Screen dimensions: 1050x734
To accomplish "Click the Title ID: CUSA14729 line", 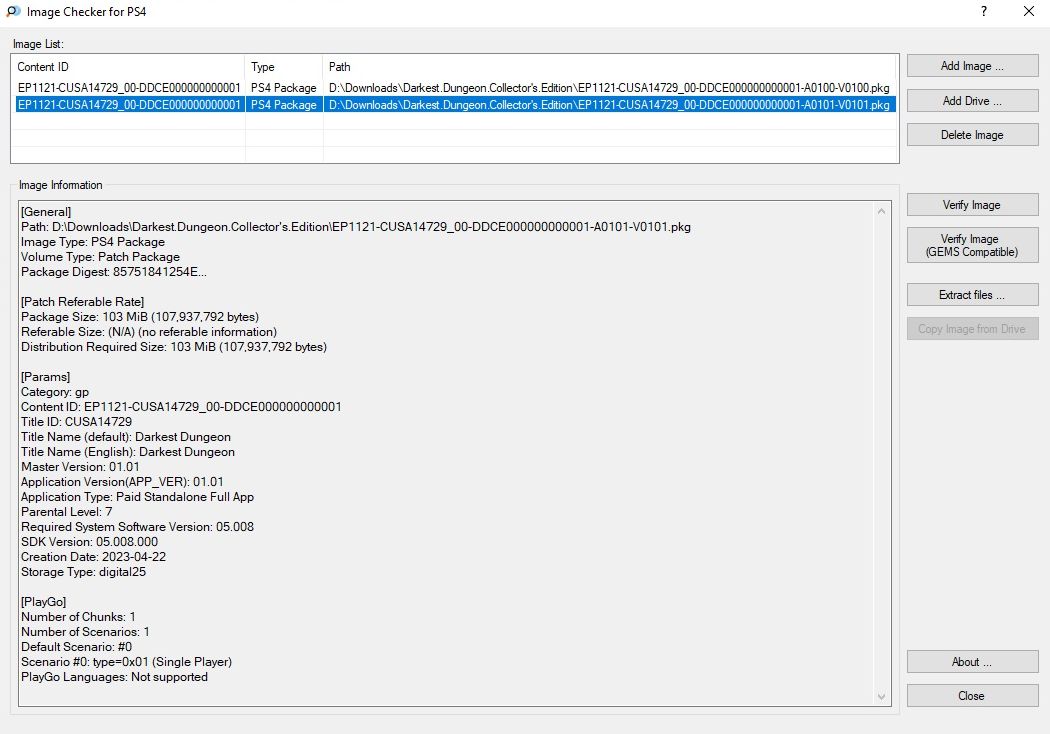I will pos(76,422).
